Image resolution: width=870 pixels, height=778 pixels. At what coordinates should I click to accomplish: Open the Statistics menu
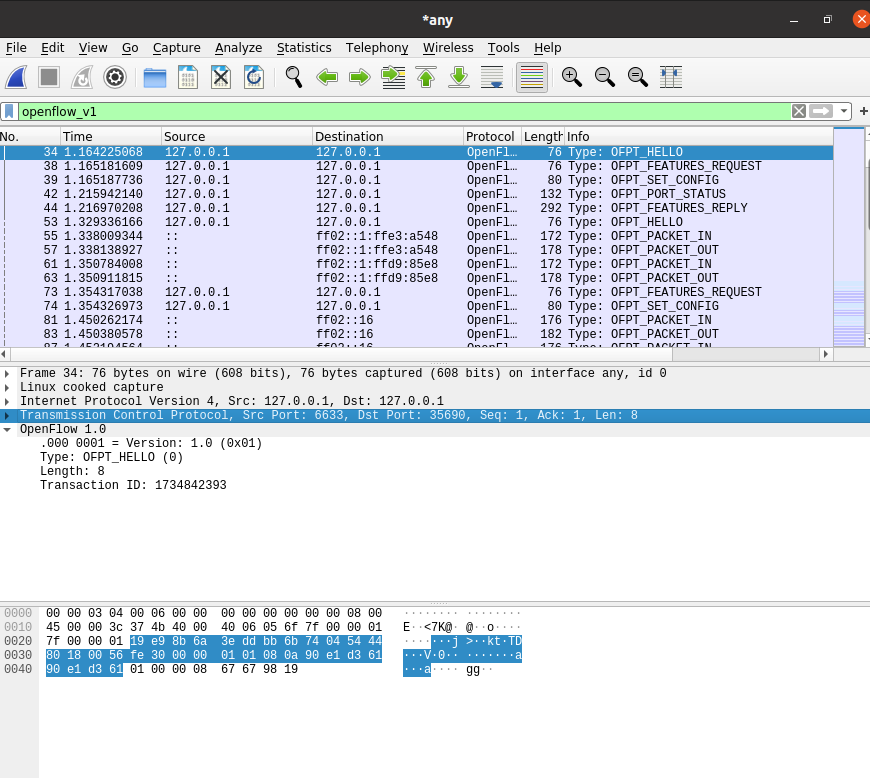[304, 48]
